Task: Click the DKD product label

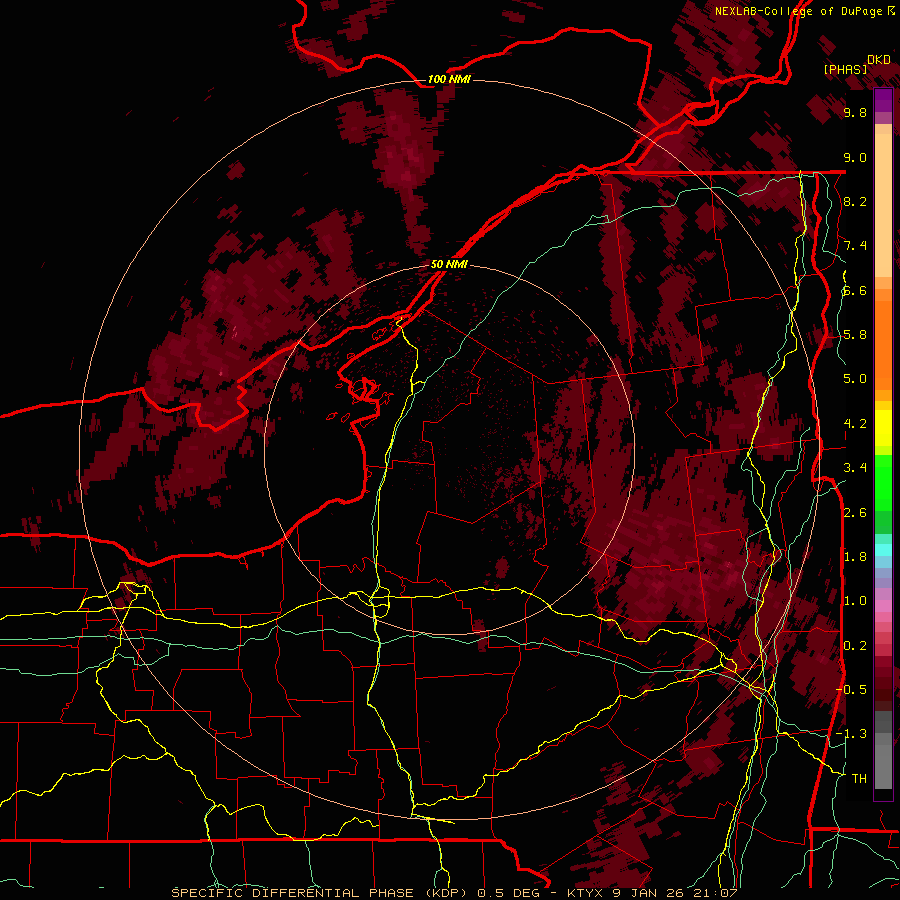Action: click(879, 59)
